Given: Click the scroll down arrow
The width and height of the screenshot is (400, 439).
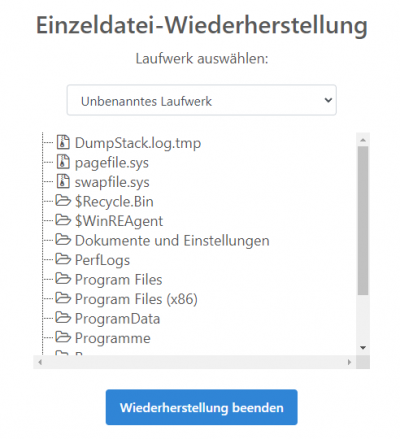Looking at the screenshot, I should pyautogui.click(x=363, y=348).
